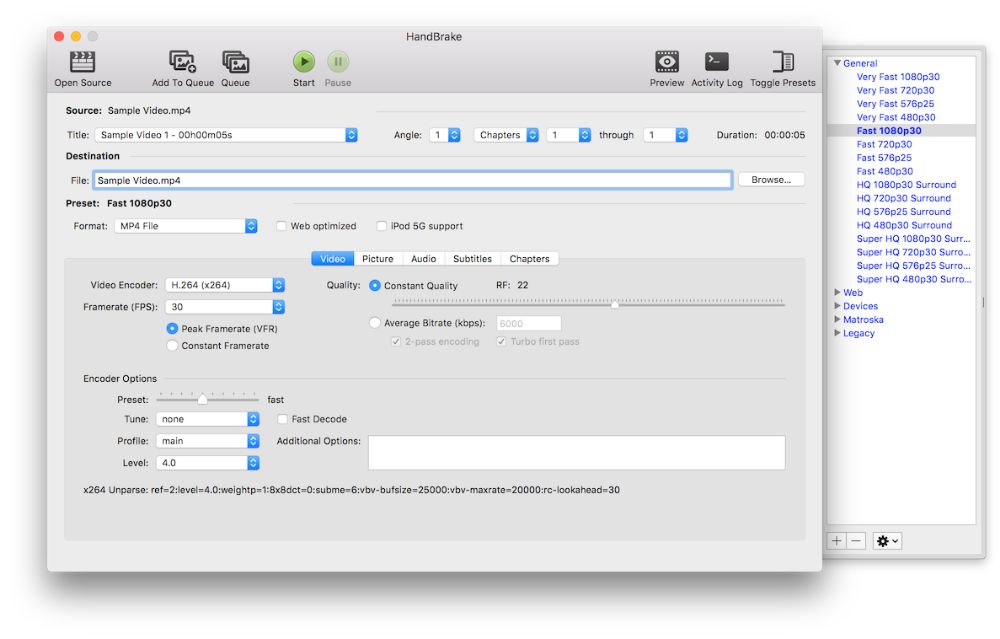The height and width of the screenshot is (639, 1000).
Task: Select Fast 480p30 preset
Action: coord(885,171)
